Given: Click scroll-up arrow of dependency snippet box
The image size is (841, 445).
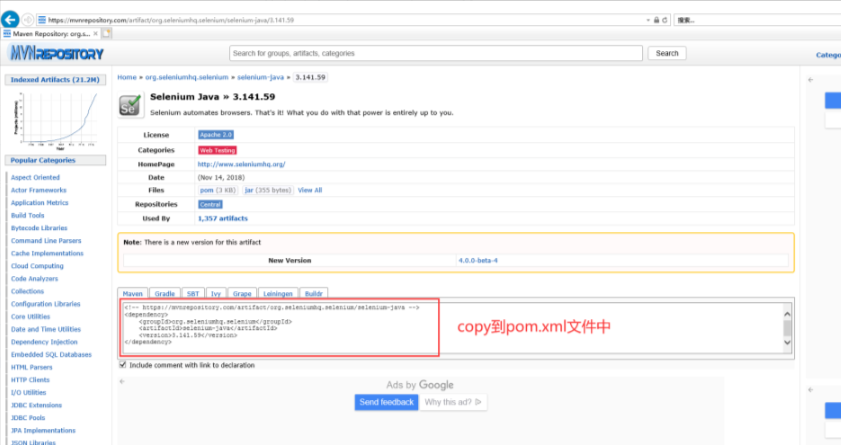Looking at the screenshot, I should coord(787,313).
